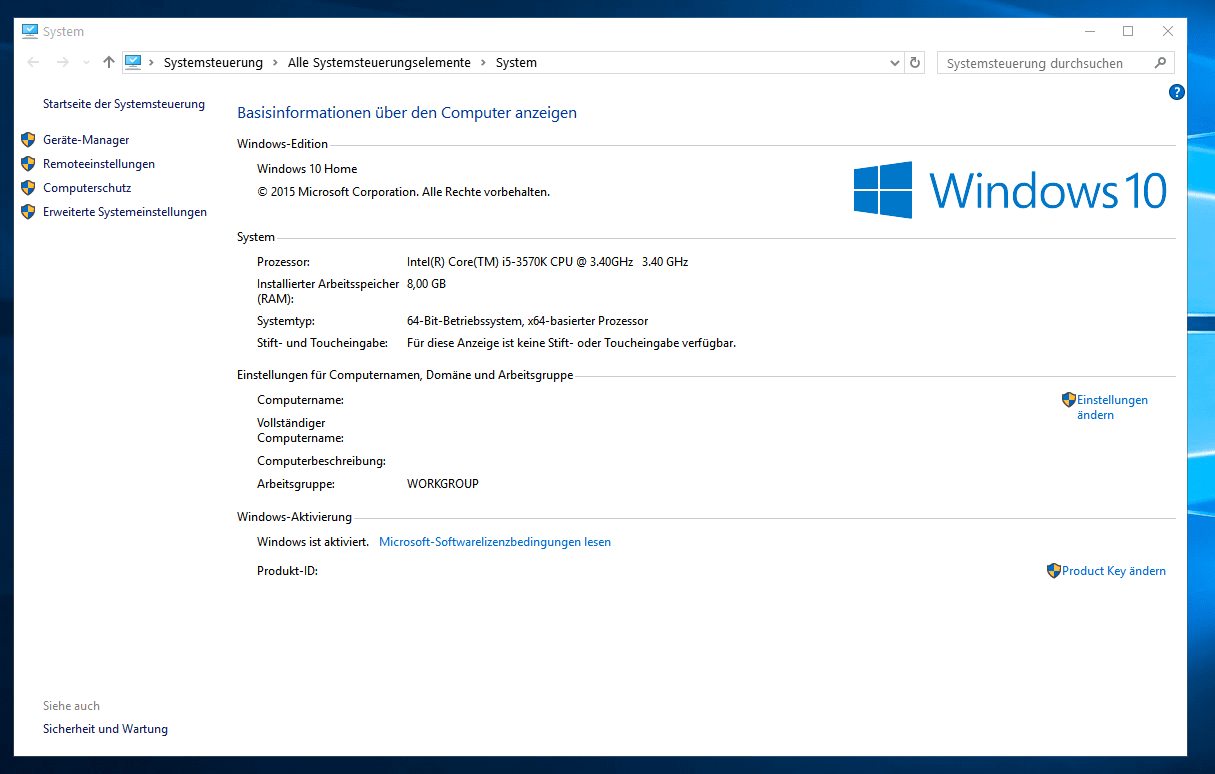Image resolution: width=1215 pixels, height=774 pixels.
Task: Expand chevron after Alle Systemsteuerungselemente
Action: (483, 63)
